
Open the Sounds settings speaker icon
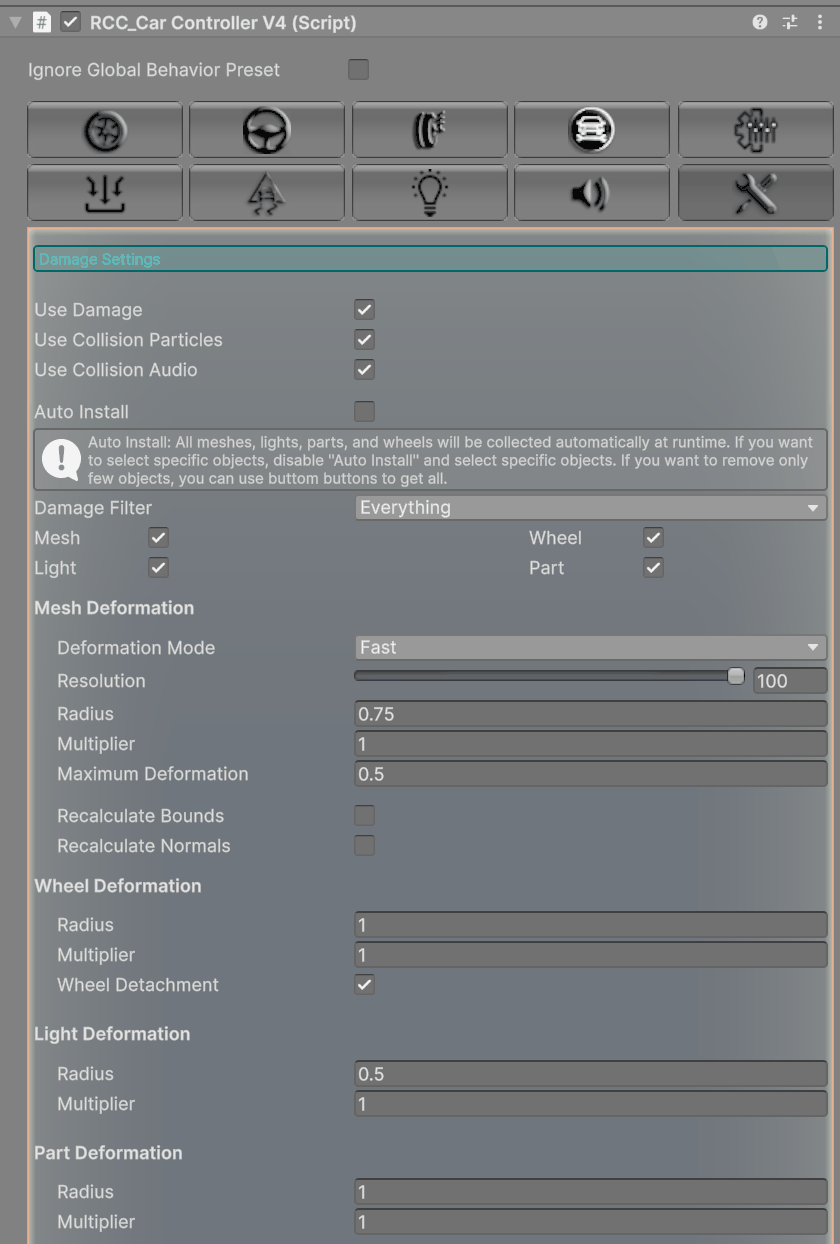point(592,192)
